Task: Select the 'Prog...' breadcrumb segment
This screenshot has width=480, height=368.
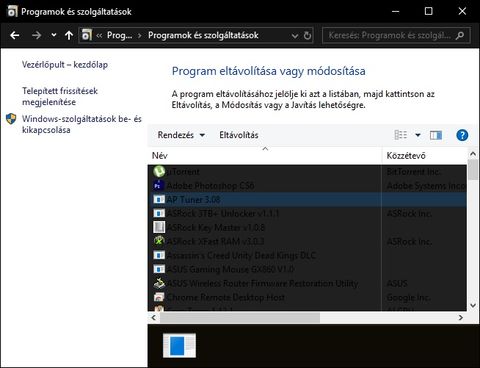Action: pyautogui.click(x=119, y=35)
